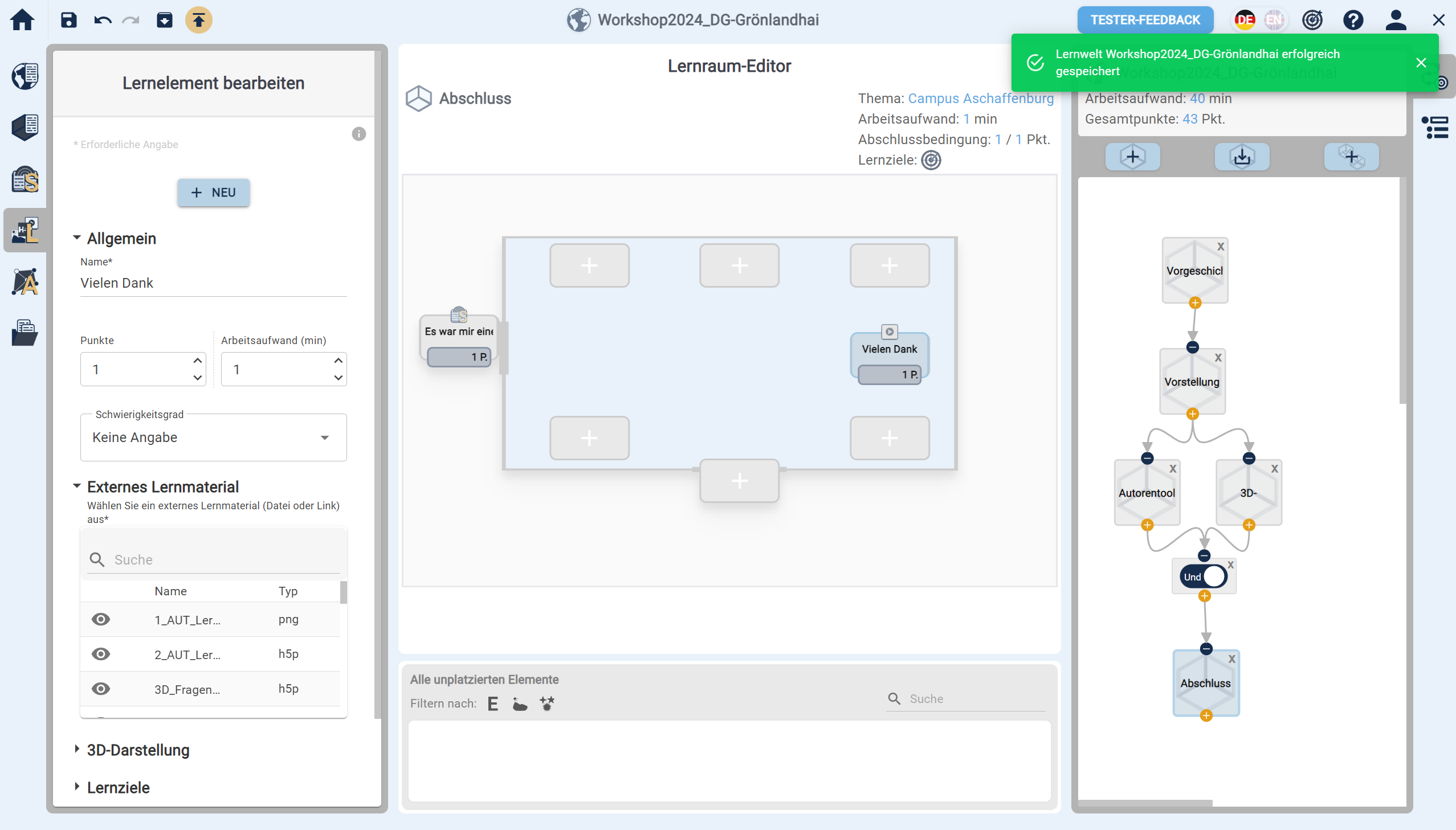
Task: Preview the 1_AUT_Ler png file with eye icon
Action: tap(101, 619)
